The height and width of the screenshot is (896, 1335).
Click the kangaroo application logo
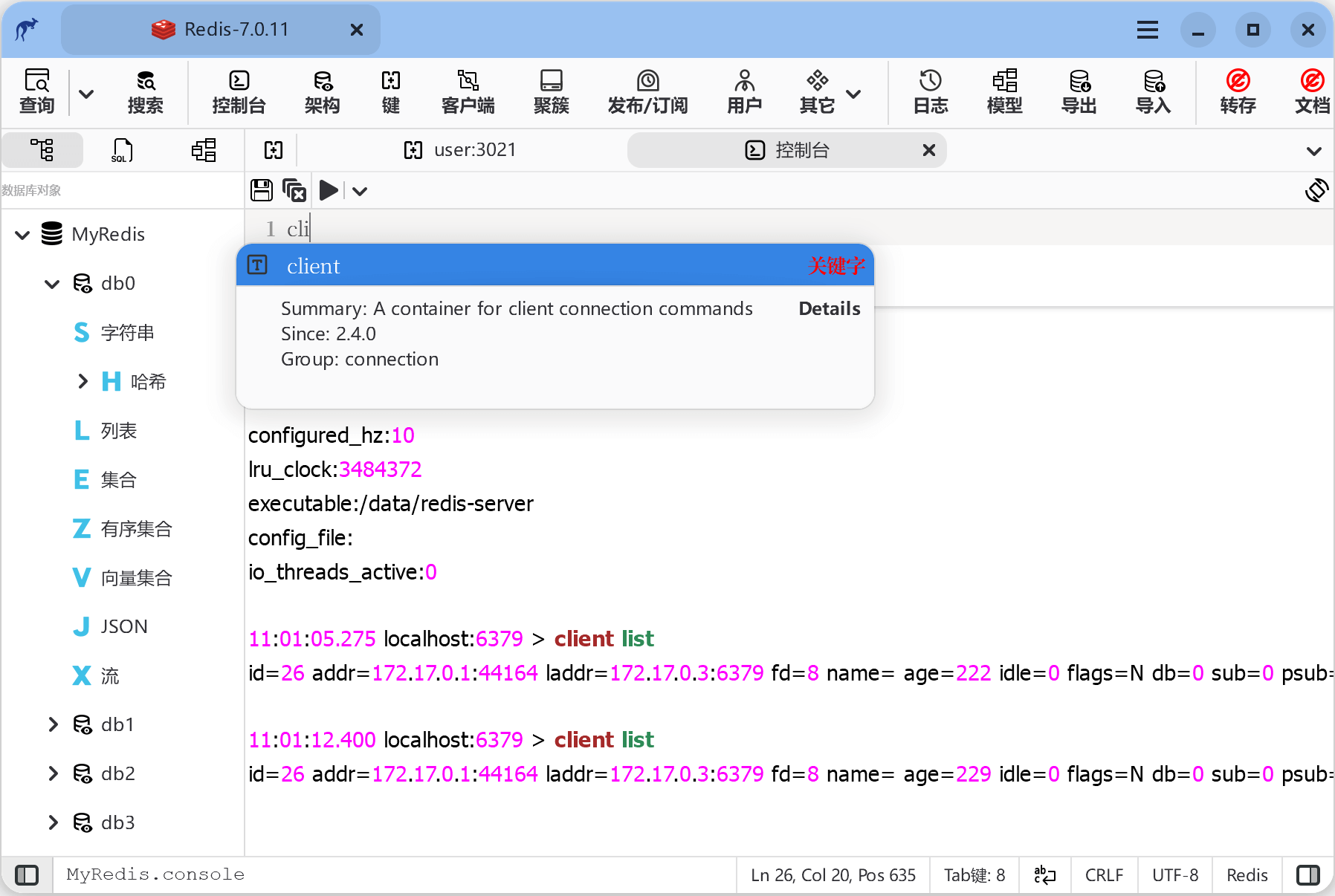pos(27,30)
